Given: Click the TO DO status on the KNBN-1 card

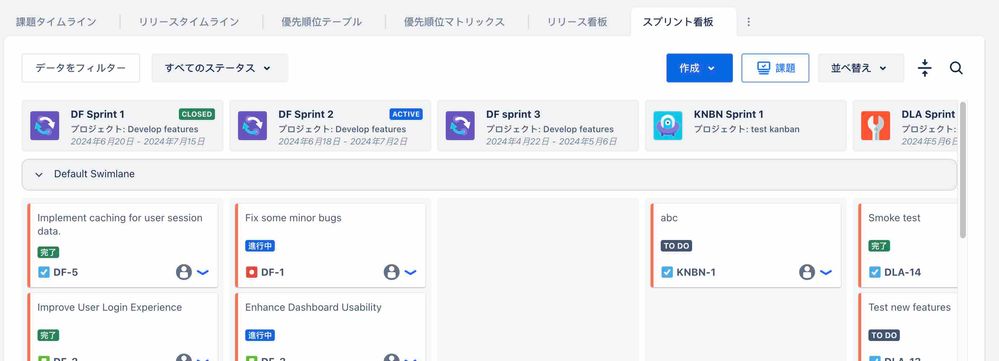Looking at the screenshot, I should coord(676,246).
